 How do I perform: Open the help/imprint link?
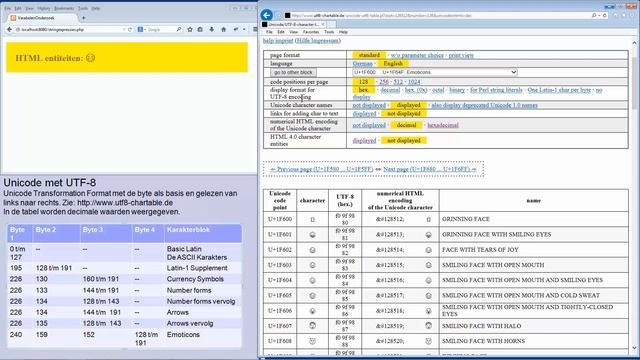pos(278,40)
